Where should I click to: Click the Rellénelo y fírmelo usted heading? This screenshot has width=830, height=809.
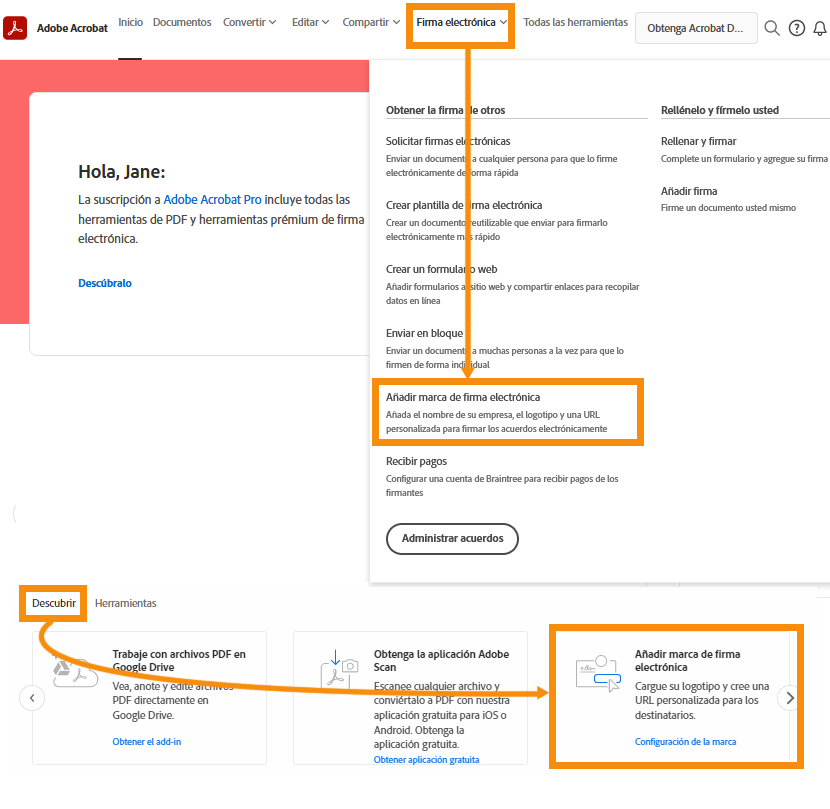(719, 110)
